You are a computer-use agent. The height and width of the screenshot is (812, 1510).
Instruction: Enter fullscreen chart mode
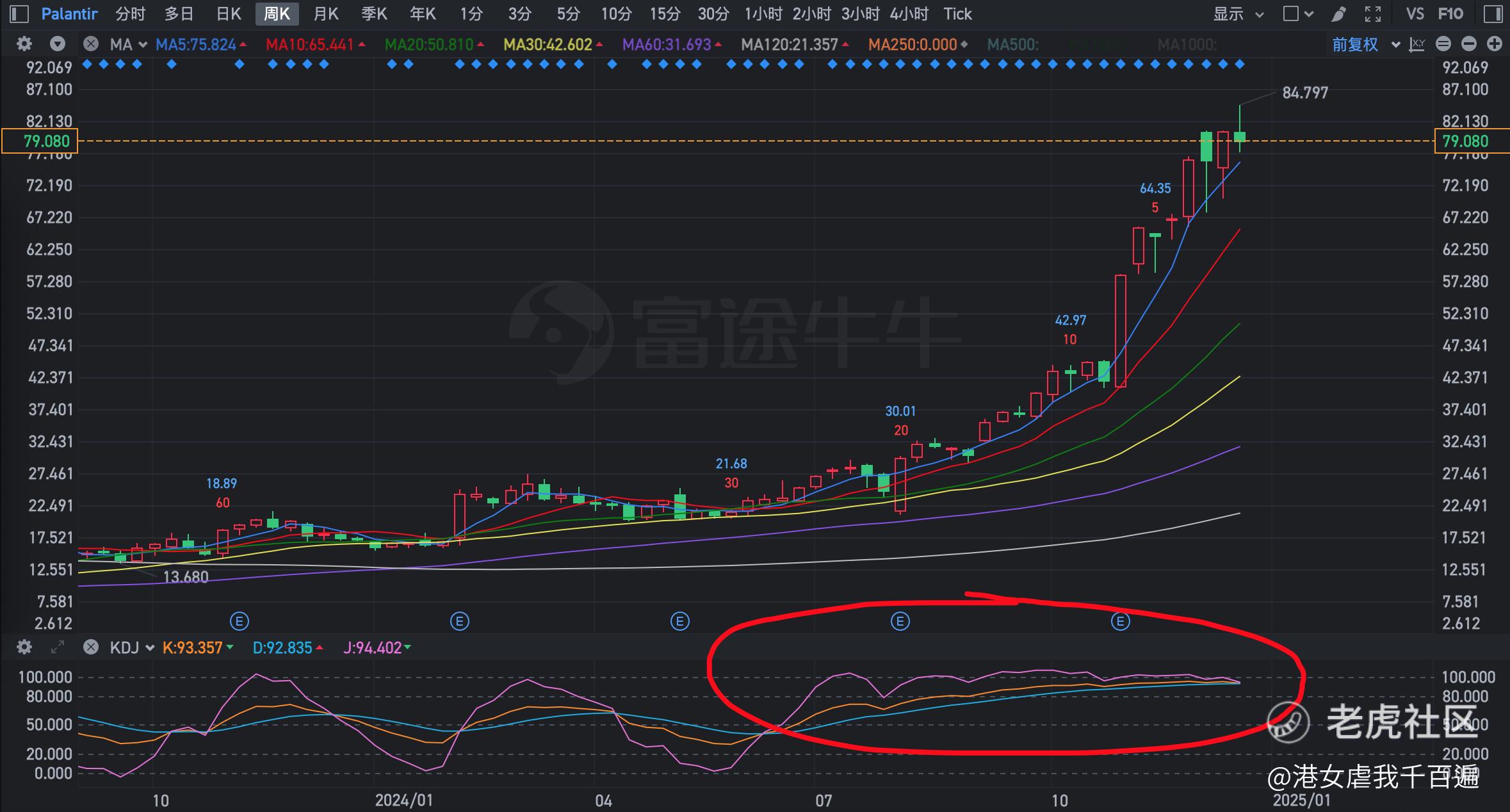tap(1372, 13)
